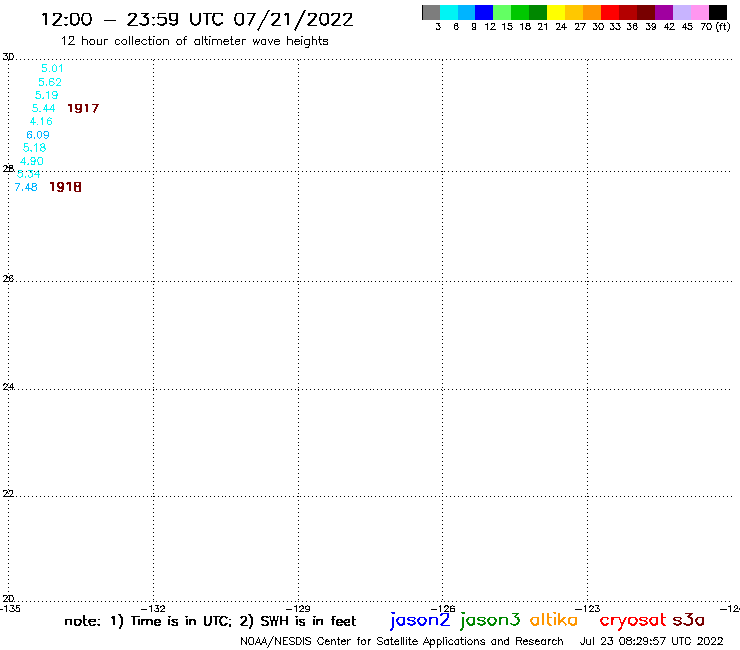Click the bright red swatch in the color scale
This screenshot has width=740, height=650.
(610, 12)
